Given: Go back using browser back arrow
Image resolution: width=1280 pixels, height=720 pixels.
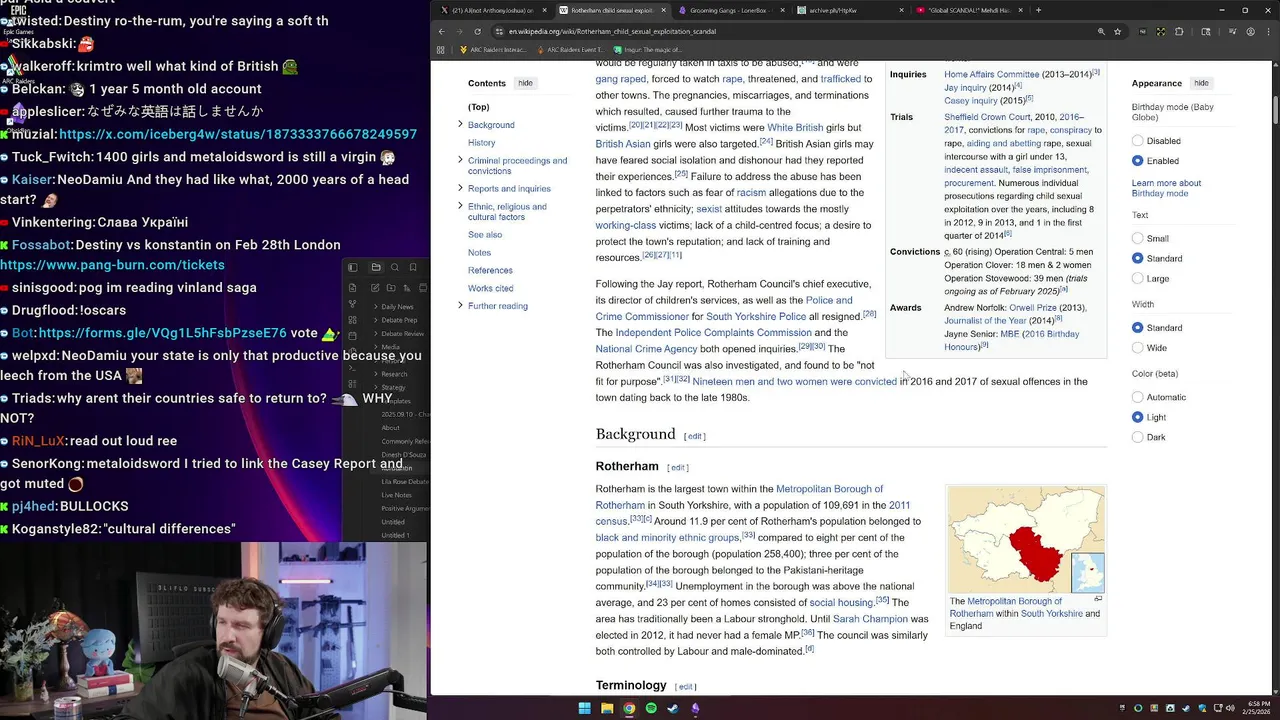Looking at the screenshot, I should [x=441, y=31].
